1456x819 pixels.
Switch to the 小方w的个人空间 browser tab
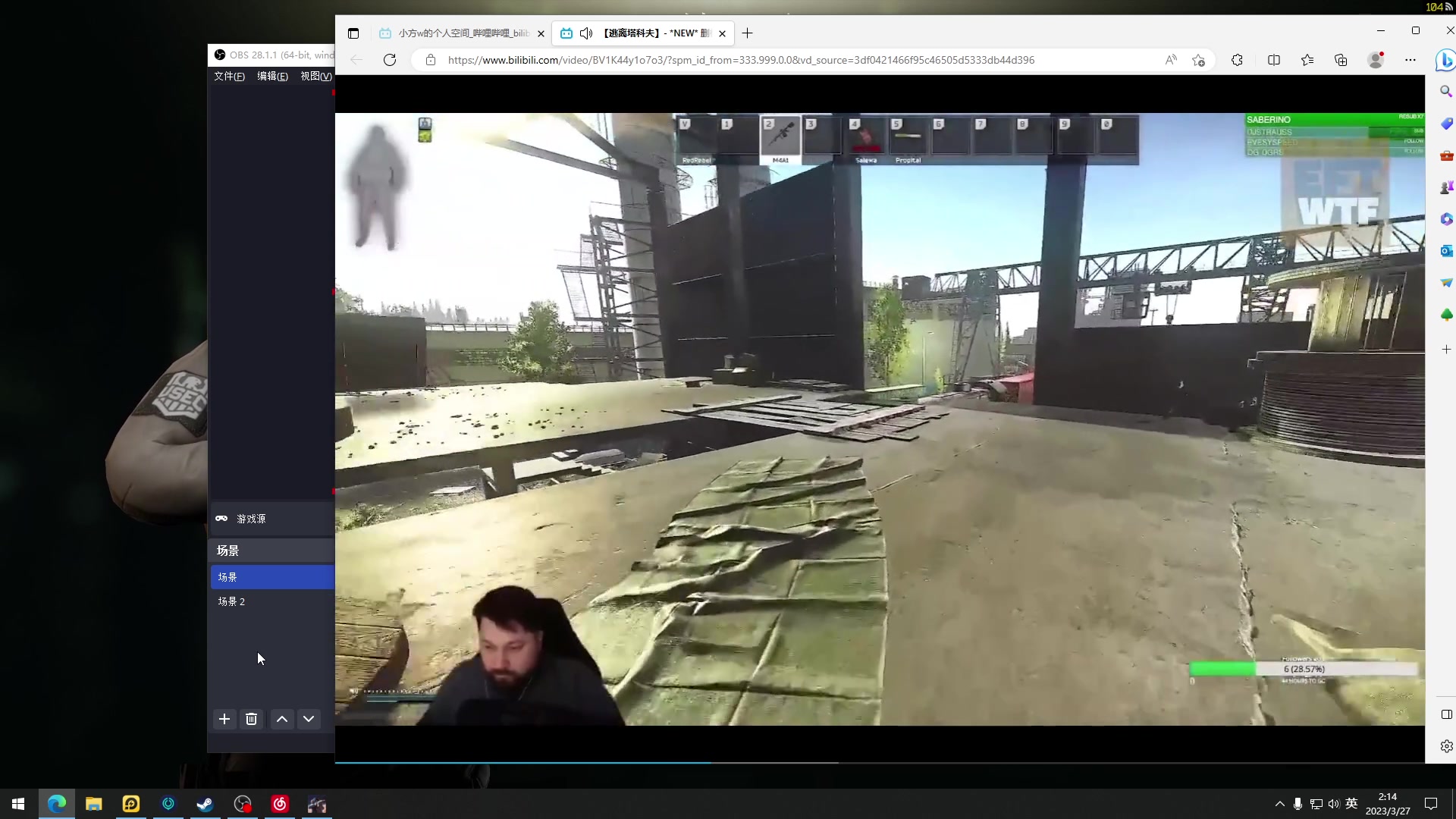click(462, 33)
